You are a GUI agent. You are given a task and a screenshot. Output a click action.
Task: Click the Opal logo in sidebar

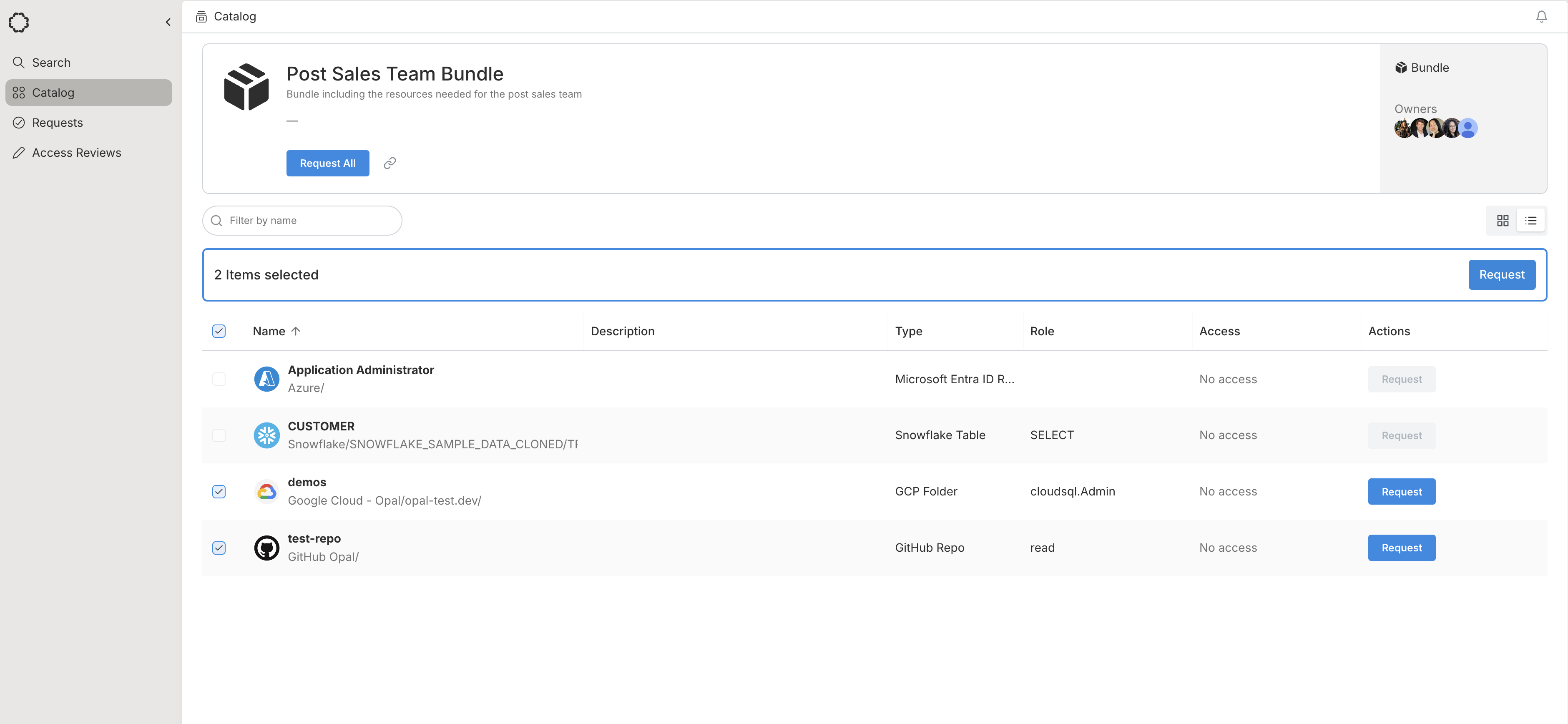point(19,23)
